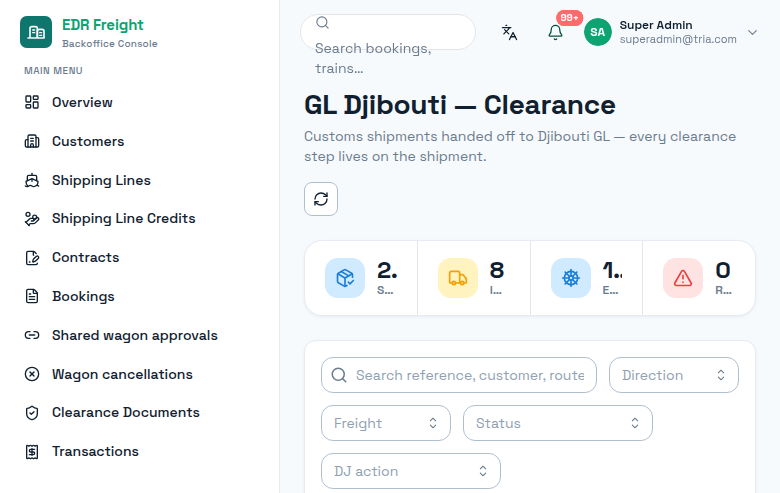Viewport: 780px width, 493px height.
Task: Click the yellow truck stat card icon
Action: [458, 278]
